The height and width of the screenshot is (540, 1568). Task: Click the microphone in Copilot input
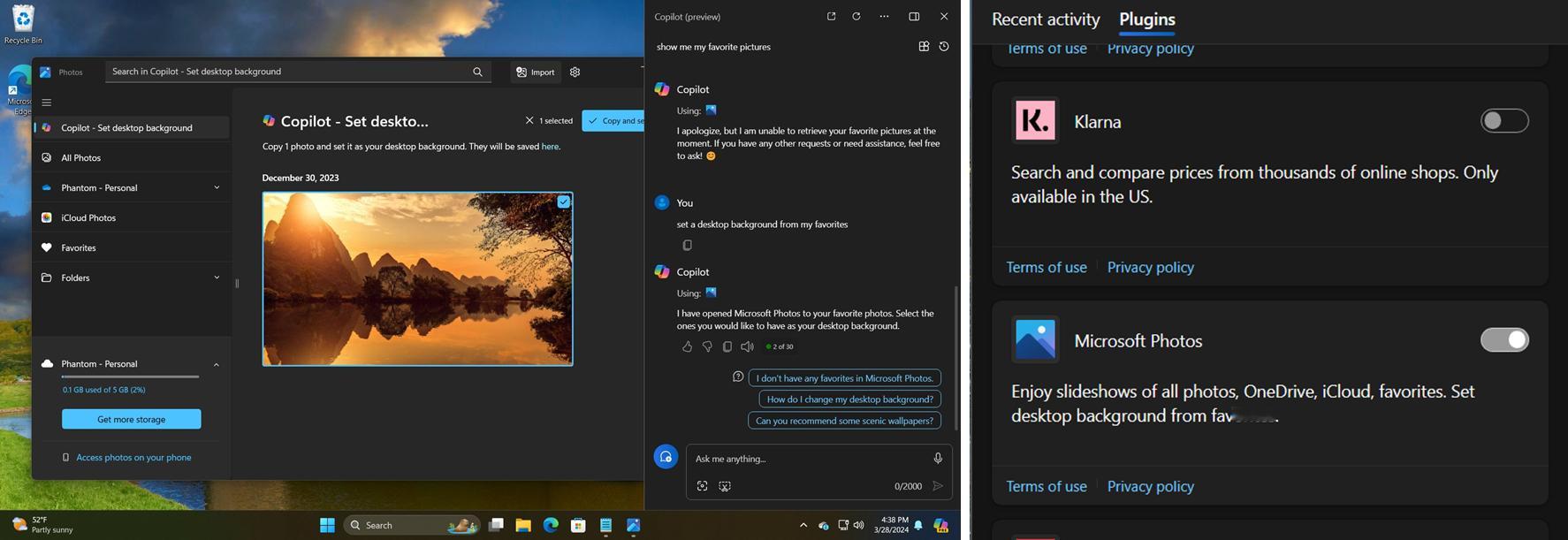(x=938, y=459)
